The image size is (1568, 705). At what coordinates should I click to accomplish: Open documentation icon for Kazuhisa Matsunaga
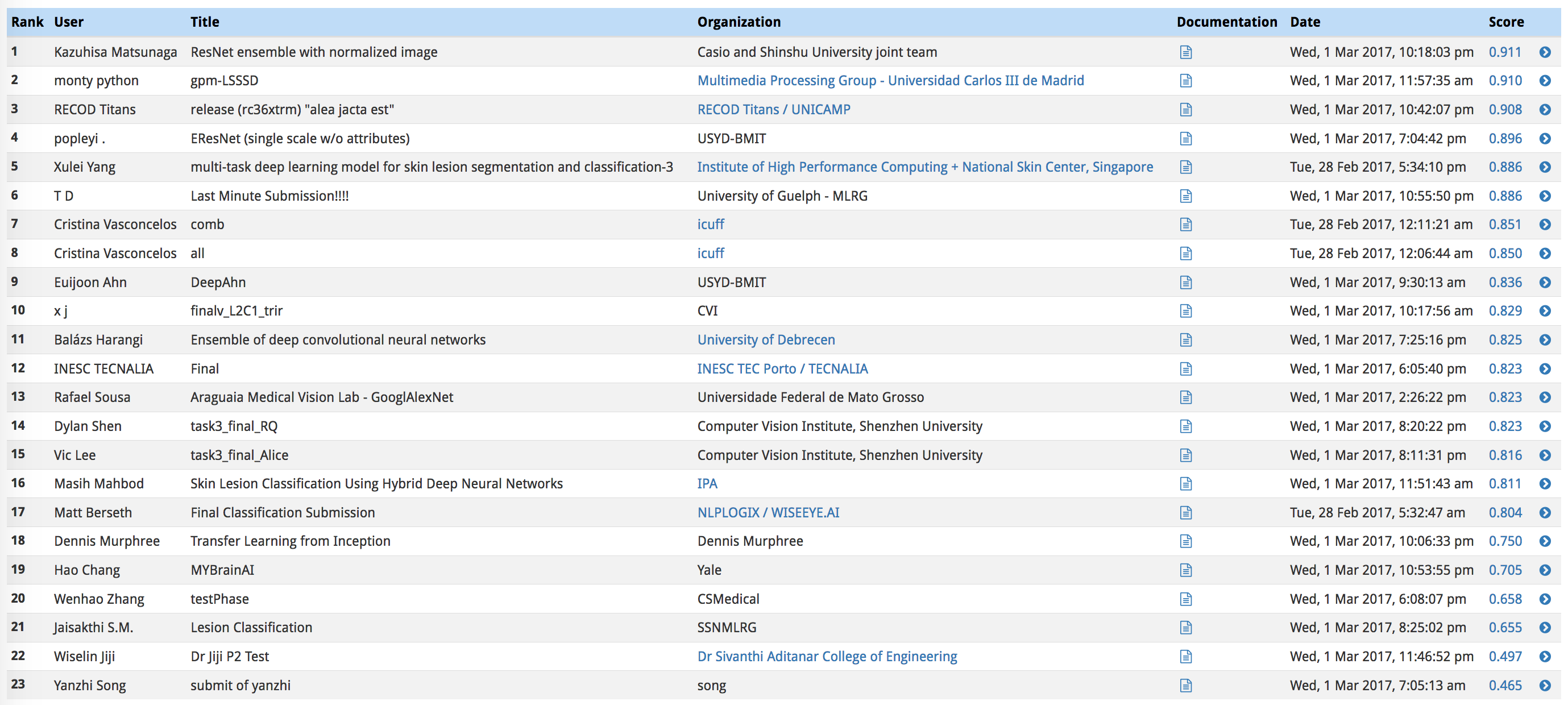point(1185,52)
